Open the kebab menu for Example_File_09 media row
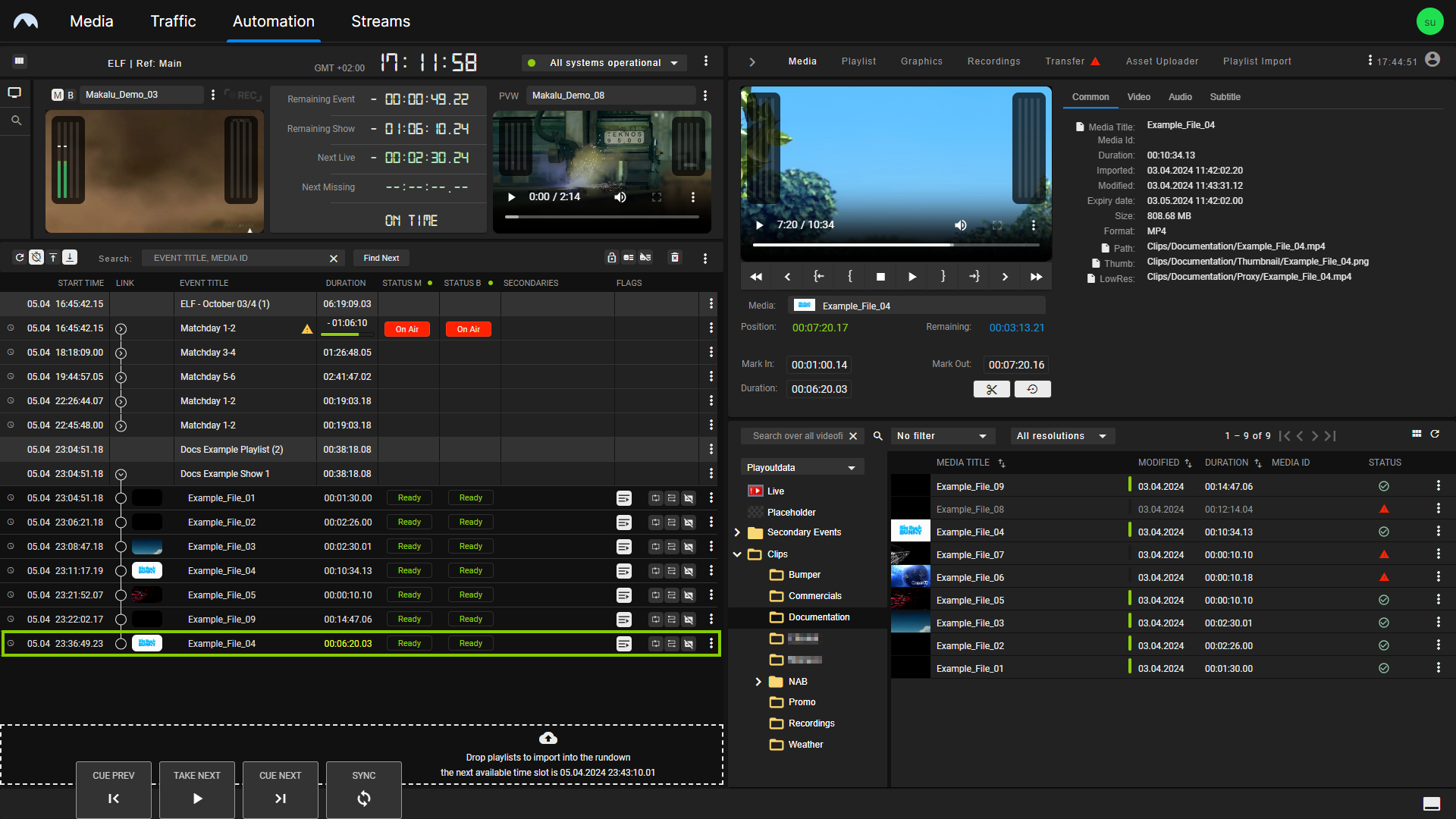1456x819 pixels. [x=1438, y=486]
